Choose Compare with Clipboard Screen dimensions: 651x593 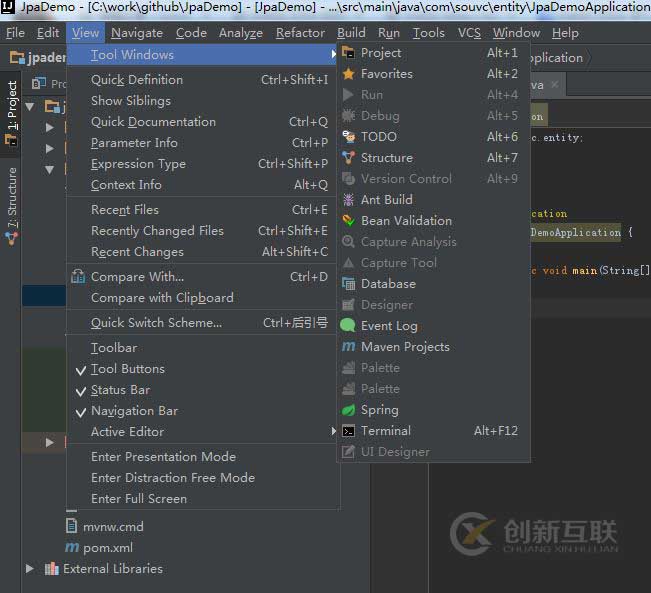[x=203, y=298]
